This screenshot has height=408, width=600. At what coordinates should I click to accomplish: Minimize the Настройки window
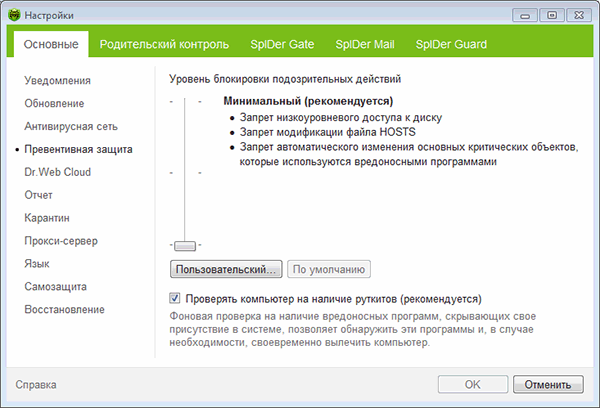click(x=525, y=16)
